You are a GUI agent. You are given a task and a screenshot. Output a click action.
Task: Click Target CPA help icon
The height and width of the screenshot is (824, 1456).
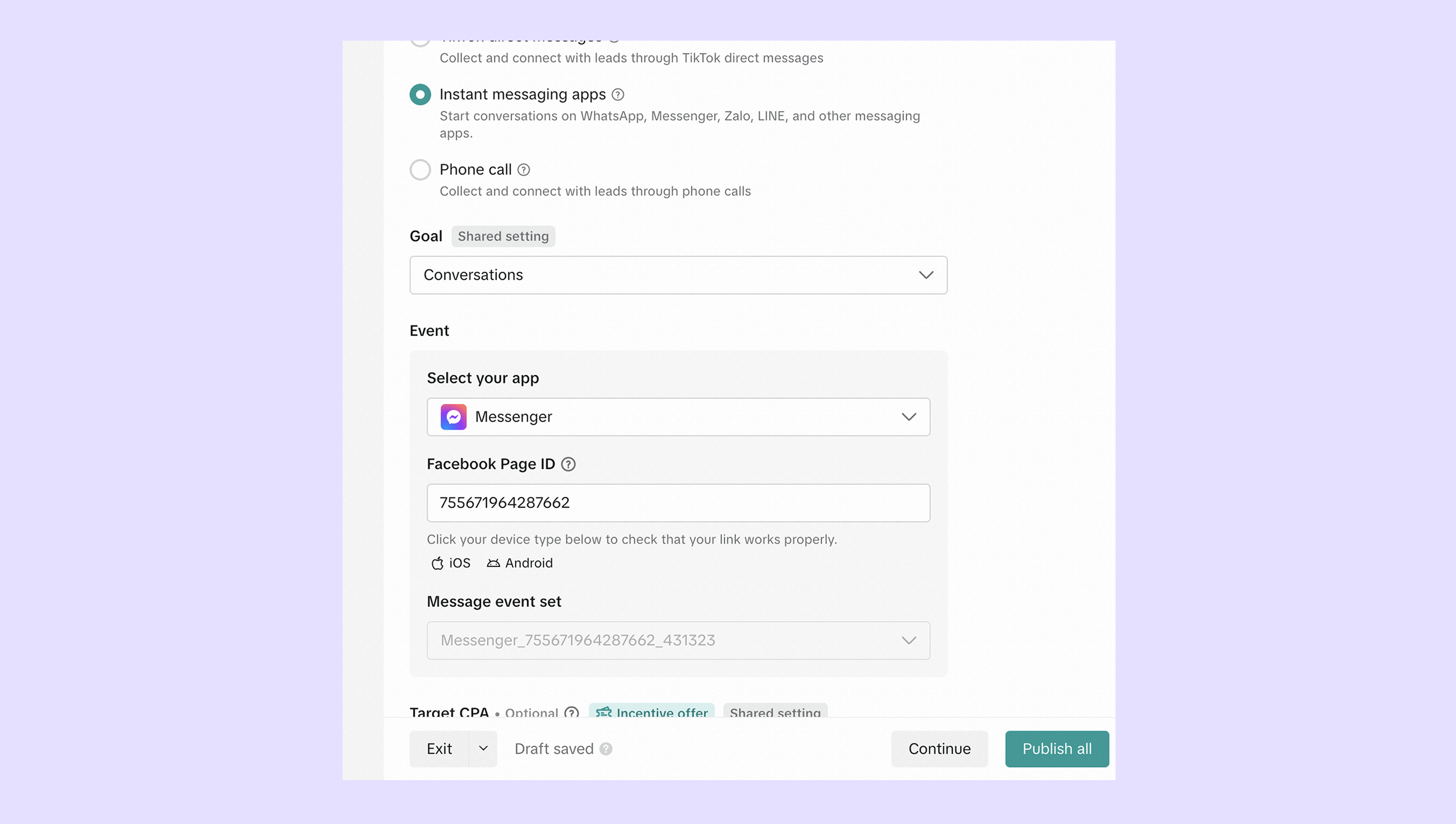tap(572, 712)
